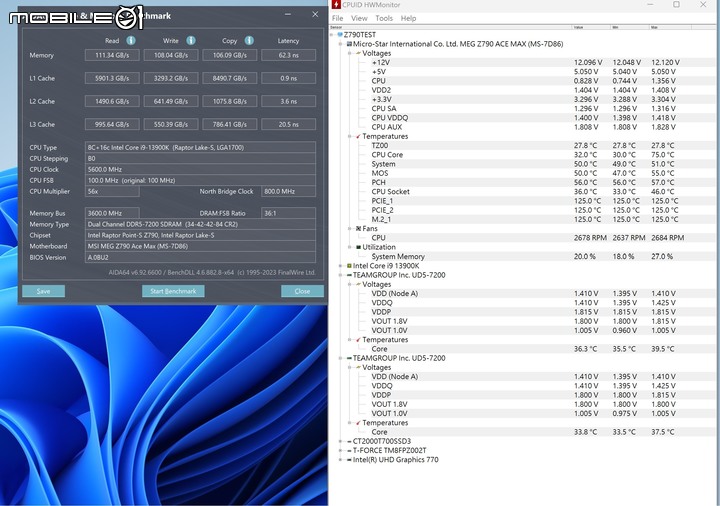Collapse the Fans group
Viewport: 720px width, 506px height.
click(350, 229)
